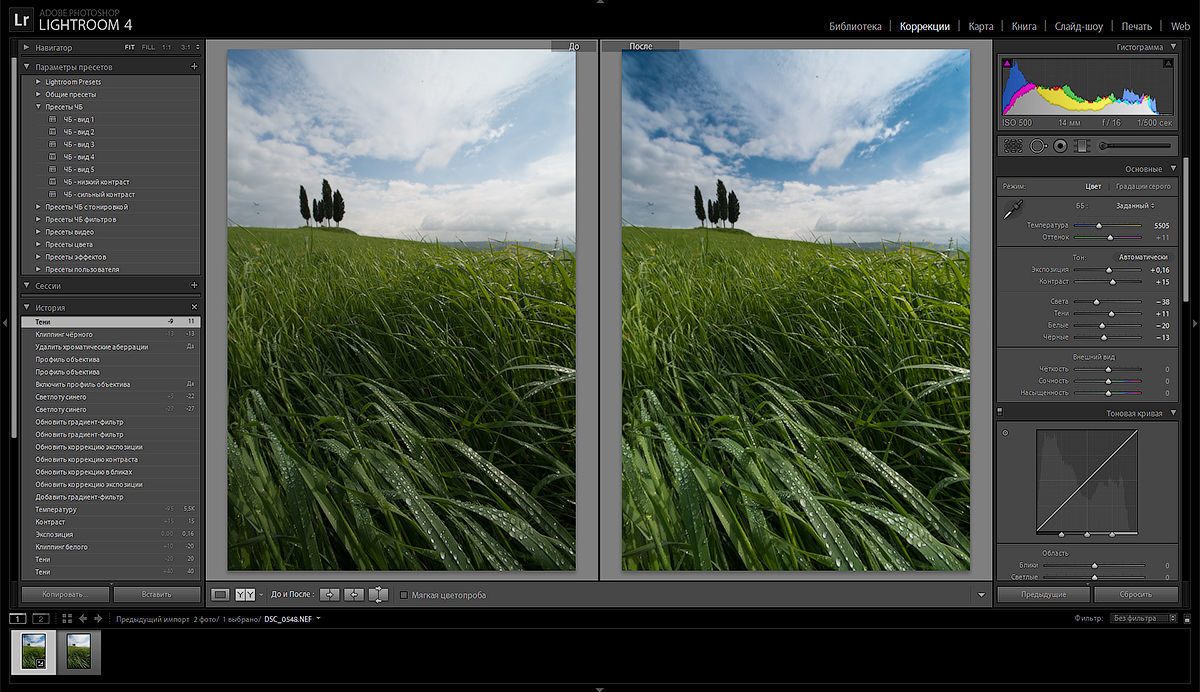Click the Before/After YY view icon
The width and height of the screenshot is (1200, 692).
click(x=245, y=594)
